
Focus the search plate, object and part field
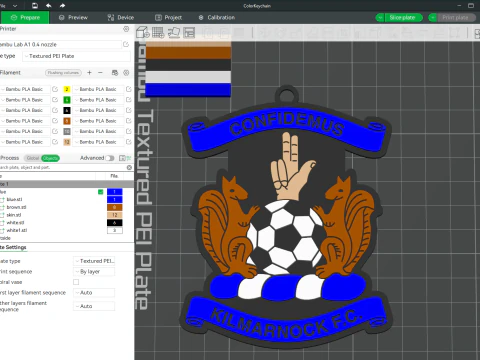63,167
